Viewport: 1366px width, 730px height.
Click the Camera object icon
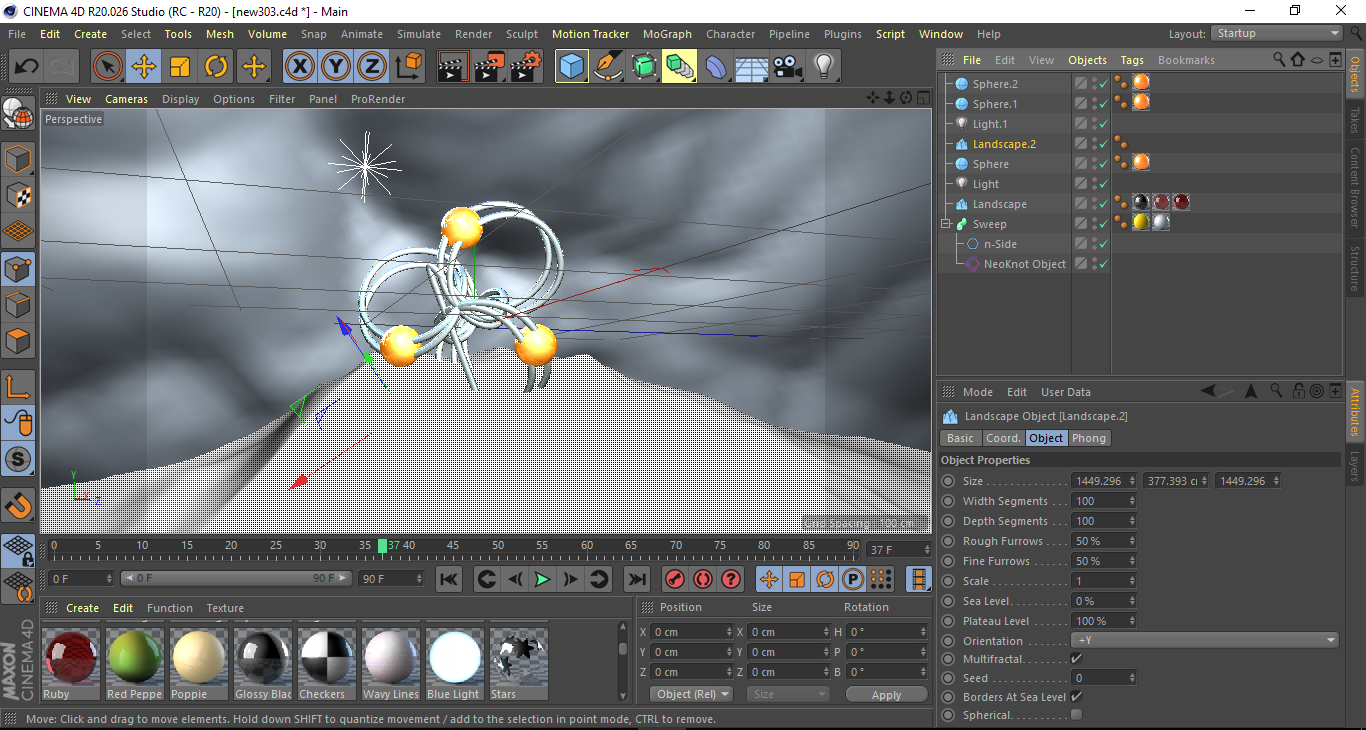787,67
